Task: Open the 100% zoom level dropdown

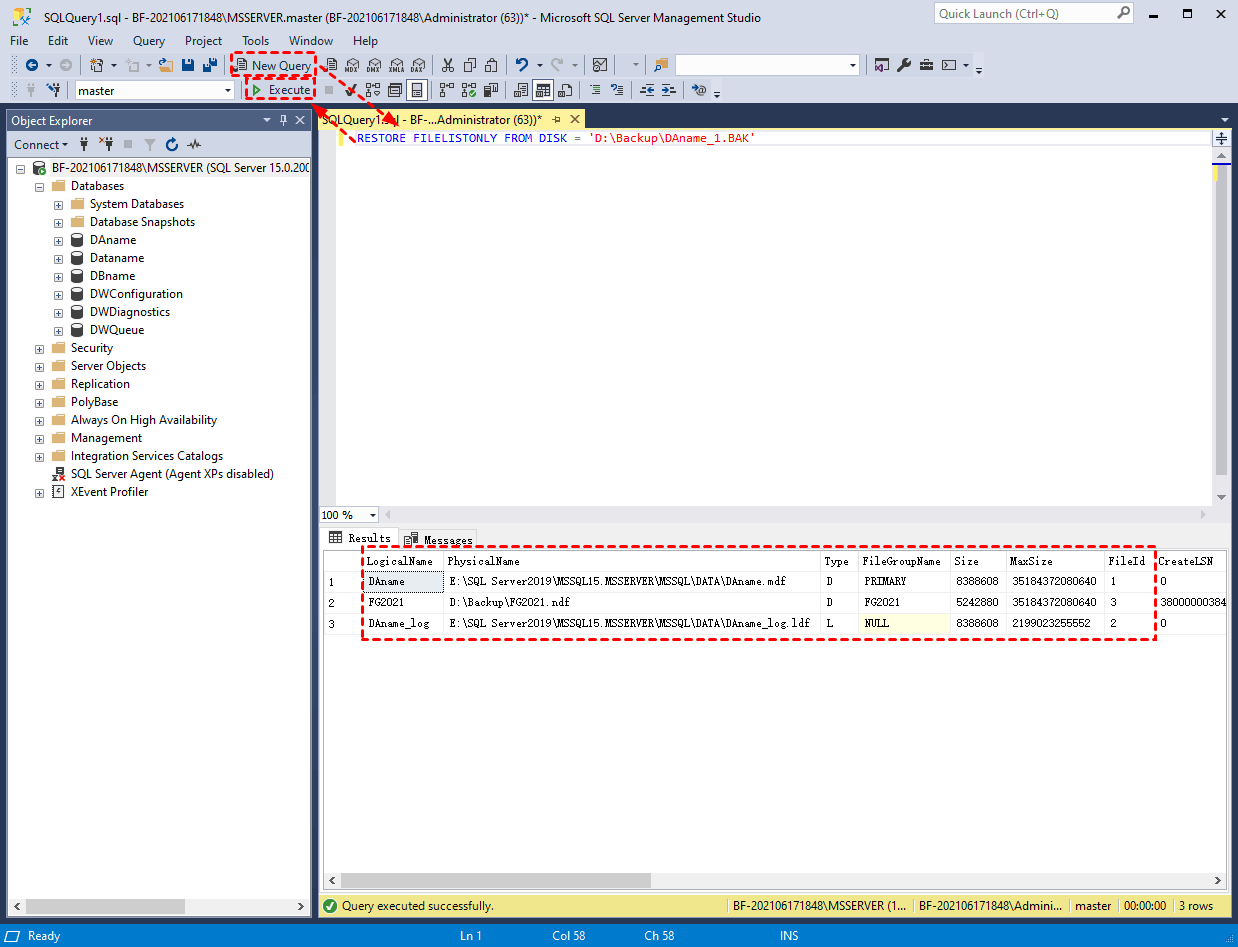Action: point(373,515)
